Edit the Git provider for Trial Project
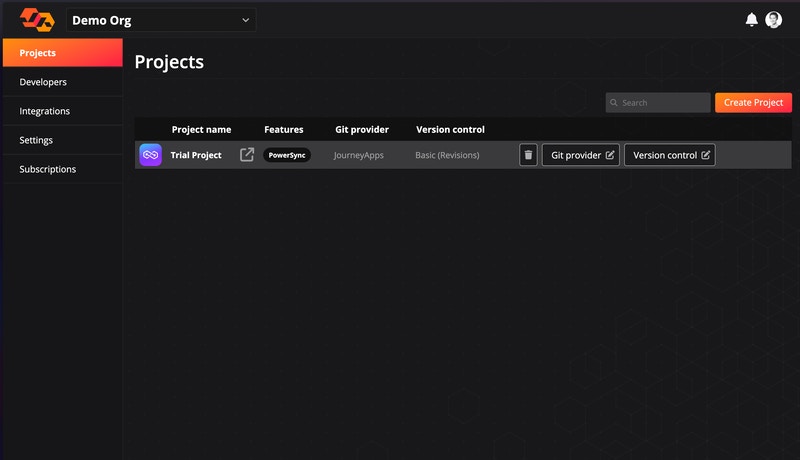 coord(581,155)
